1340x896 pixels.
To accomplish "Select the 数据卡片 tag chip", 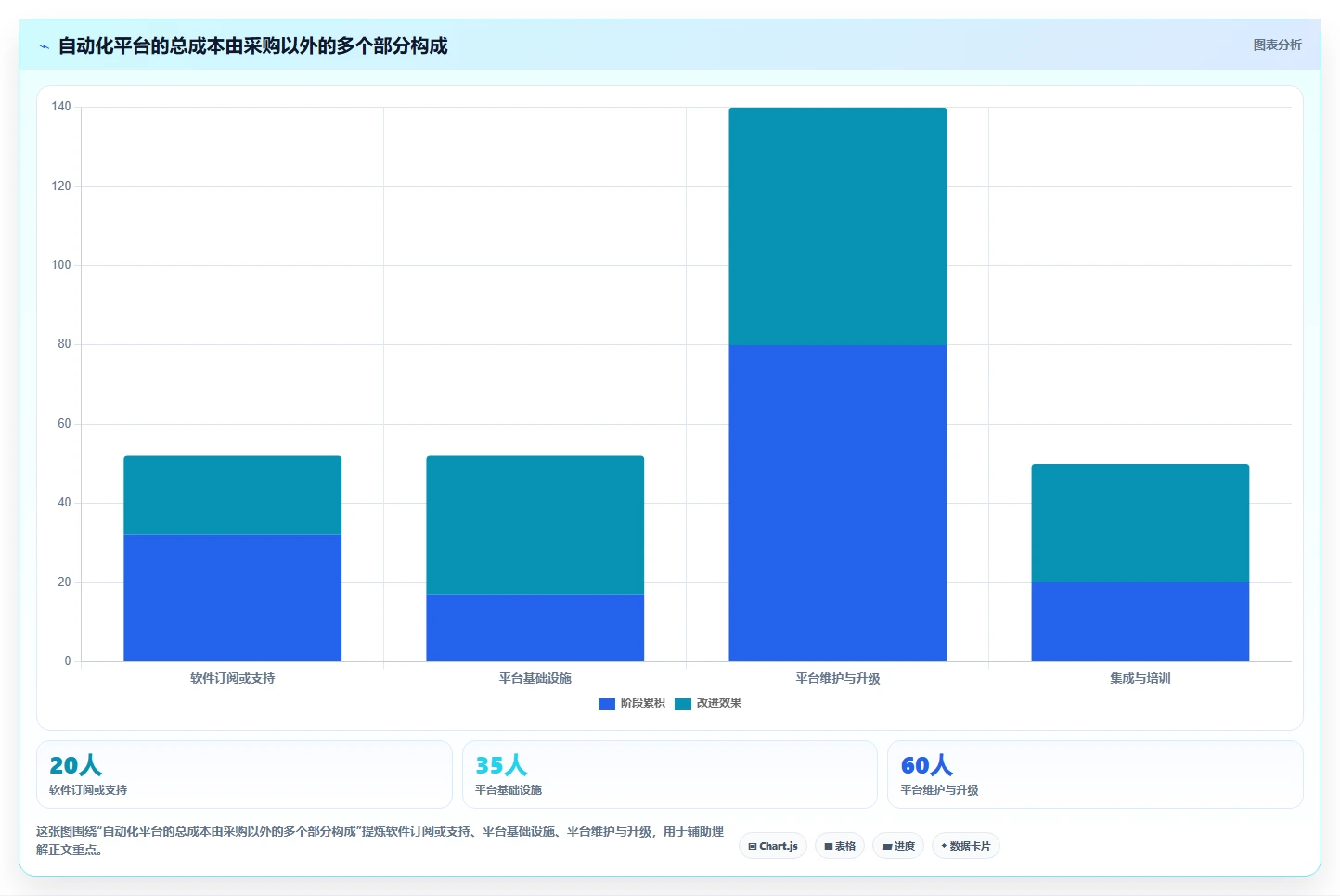I will [x=966, y=846].
